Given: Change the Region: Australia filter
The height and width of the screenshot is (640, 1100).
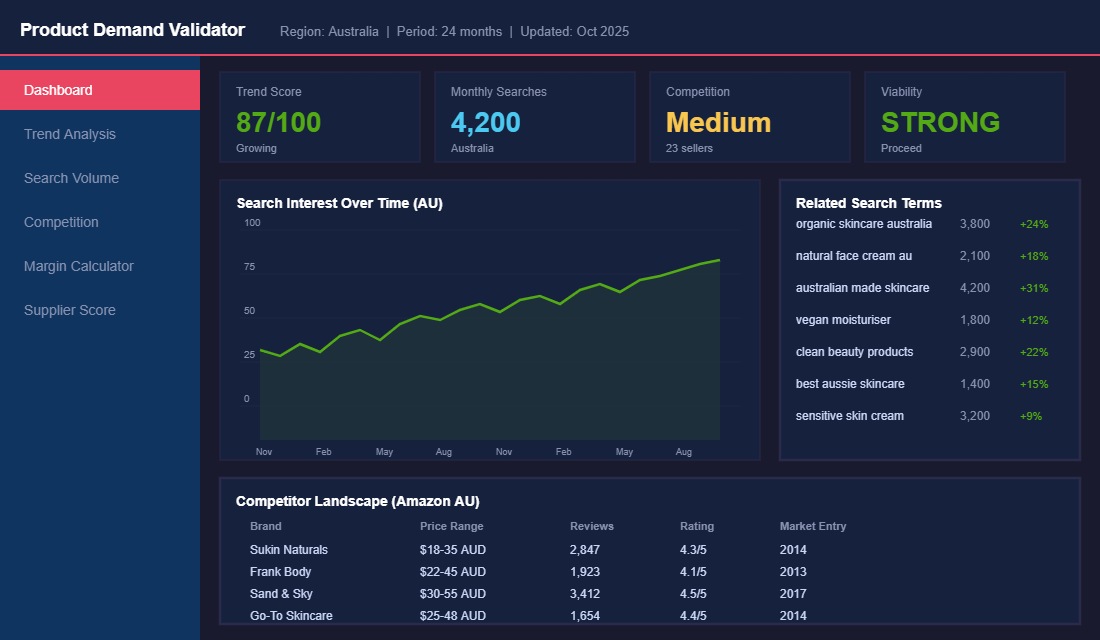Looking at the screenshot, I should 329,31.
